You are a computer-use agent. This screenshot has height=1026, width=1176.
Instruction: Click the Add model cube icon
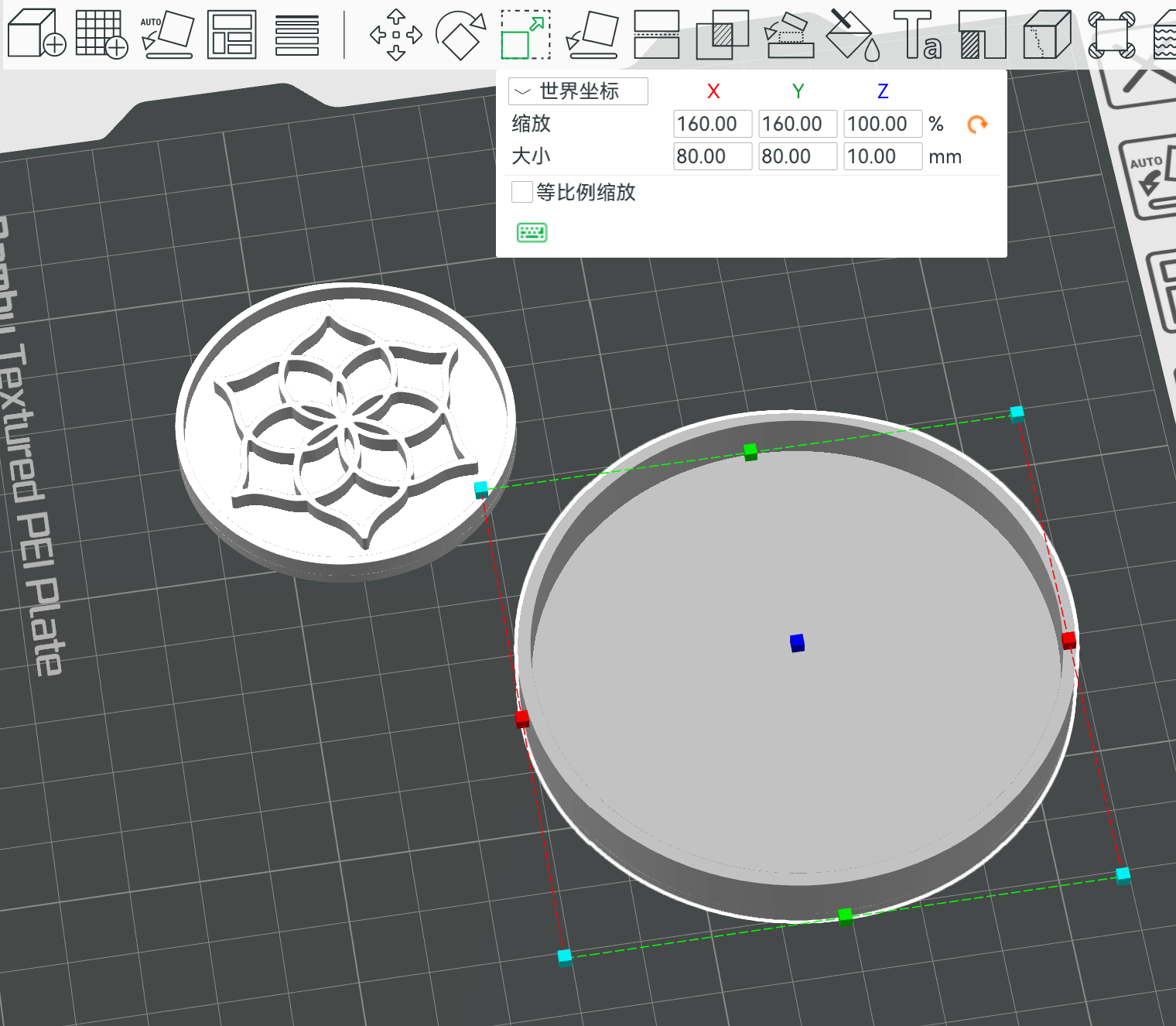click(x=36, y=34)
